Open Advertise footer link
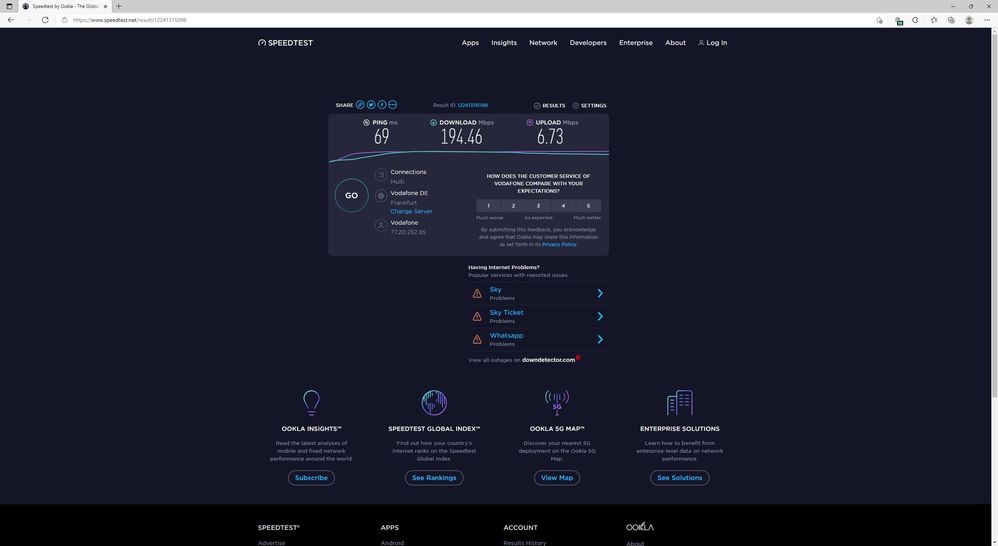This screenshot has width=998, height=546. [x=272, y=543]
